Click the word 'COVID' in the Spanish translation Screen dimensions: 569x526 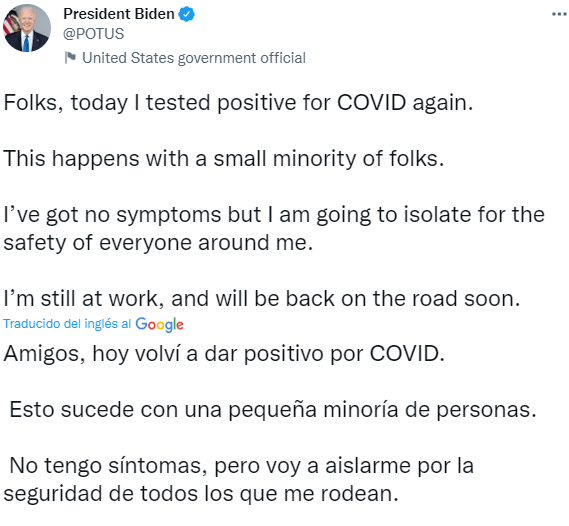tap(404, 354)
